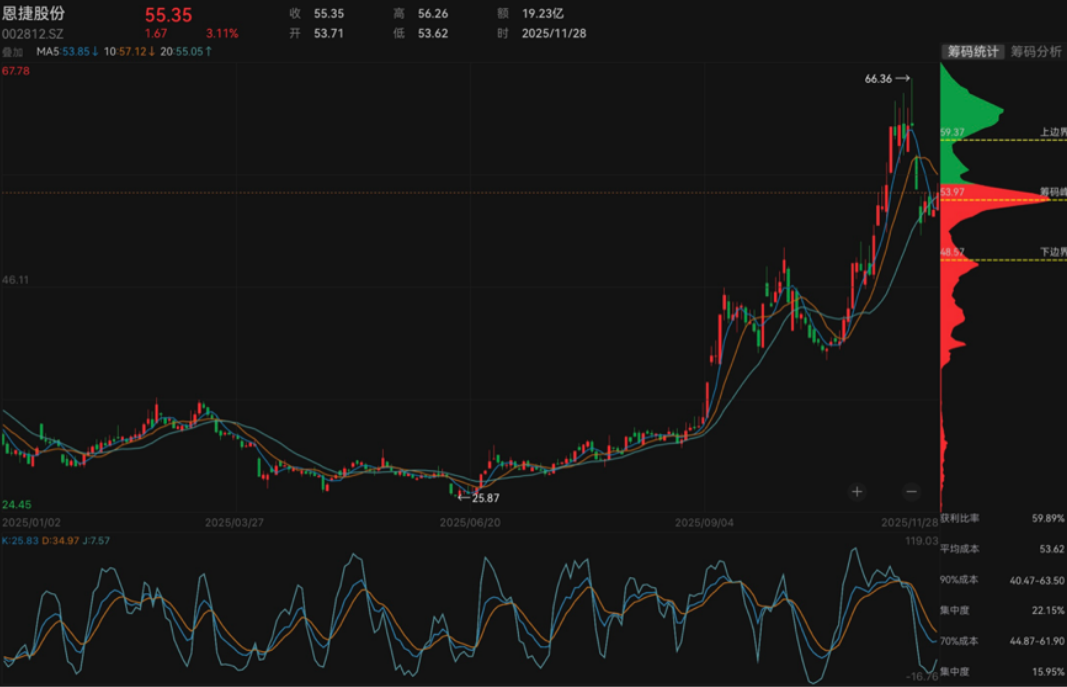This screenshot has width=1067, height=687.
Task: Click the KDJ K value 25.83
Action: point(20,541)
